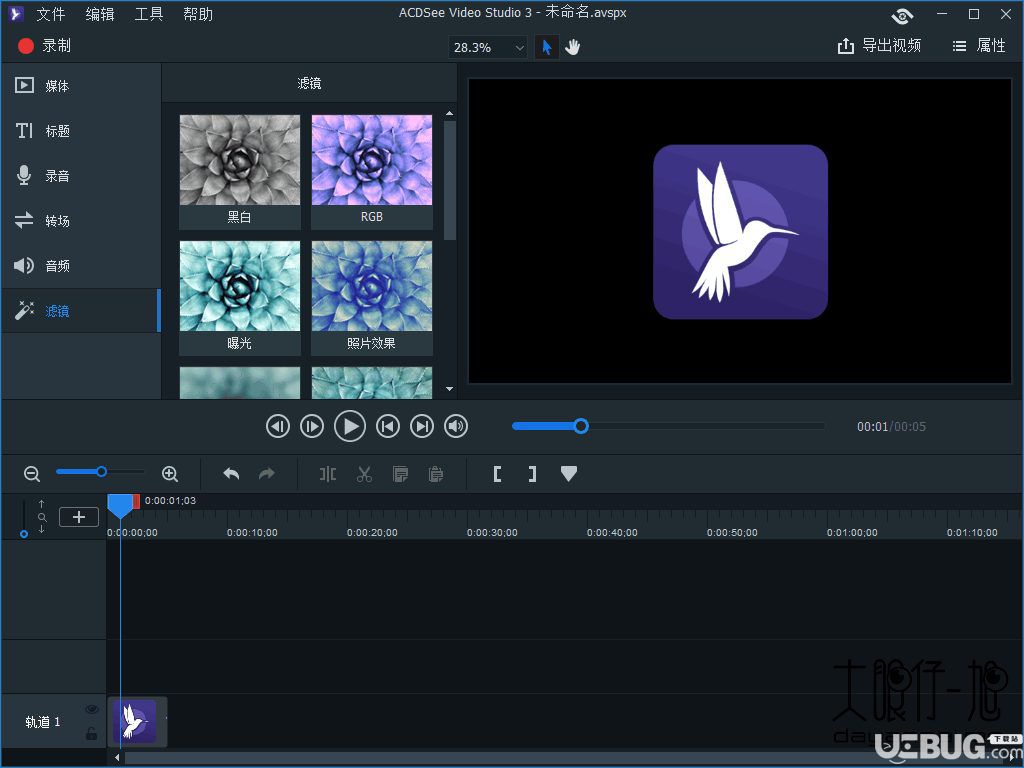Image resolution: width=1024 pixels, height=768 pixels.
Task: Click the filter list scroll down arrow
Action: [449, 389]
